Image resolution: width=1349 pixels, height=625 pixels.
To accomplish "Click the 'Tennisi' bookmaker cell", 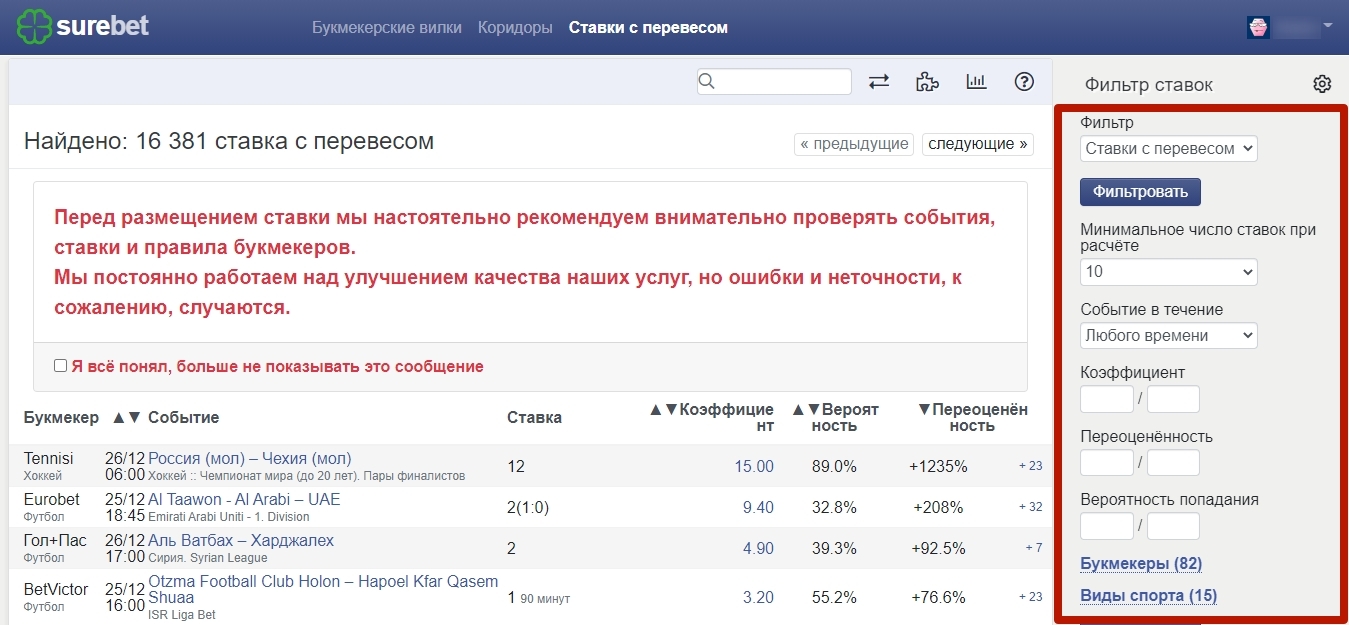I will click(49, 458).
